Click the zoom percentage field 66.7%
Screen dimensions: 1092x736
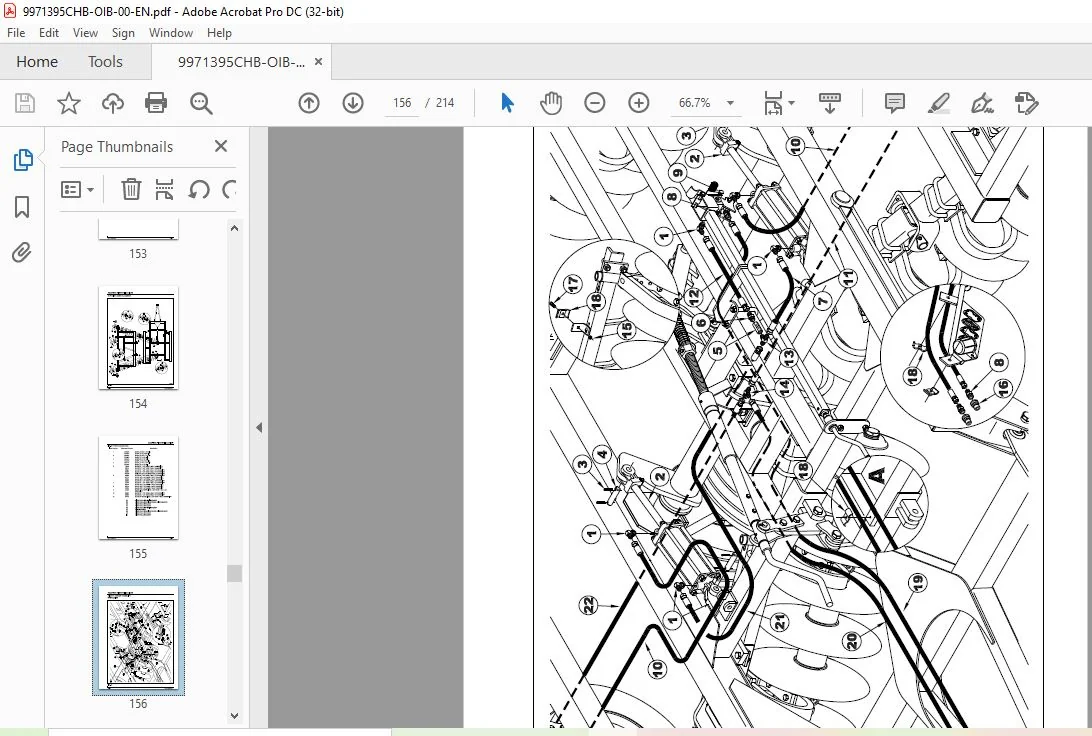694,103
